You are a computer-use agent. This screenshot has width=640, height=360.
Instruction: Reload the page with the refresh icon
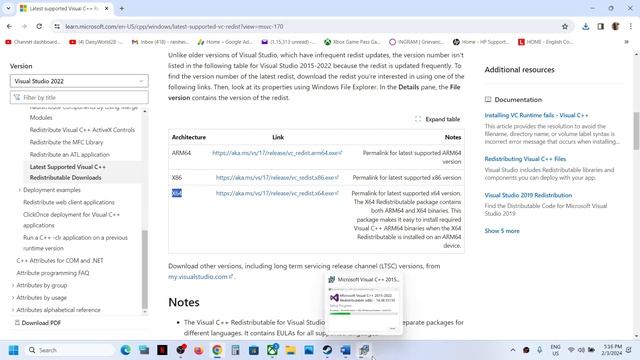pos(39,27)
